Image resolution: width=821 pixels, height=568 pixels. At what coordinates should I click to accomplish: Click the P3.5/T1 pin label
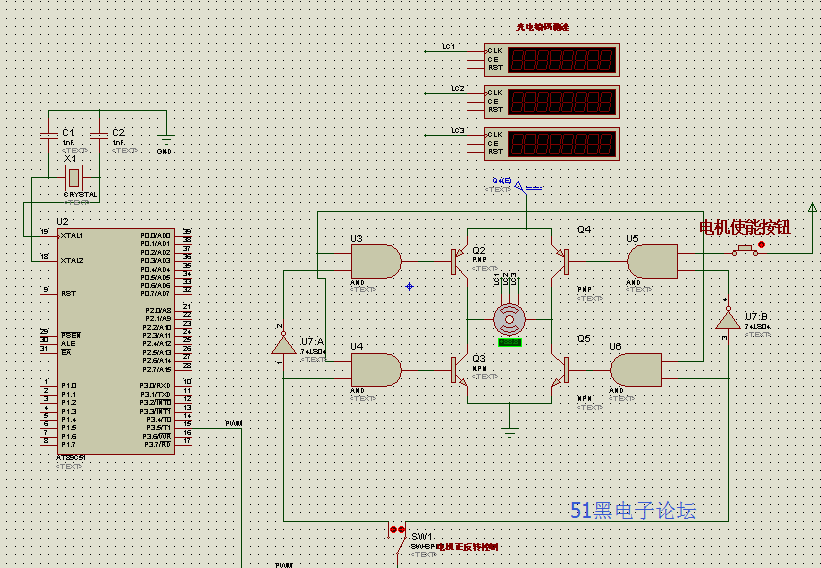pos(158,428)
